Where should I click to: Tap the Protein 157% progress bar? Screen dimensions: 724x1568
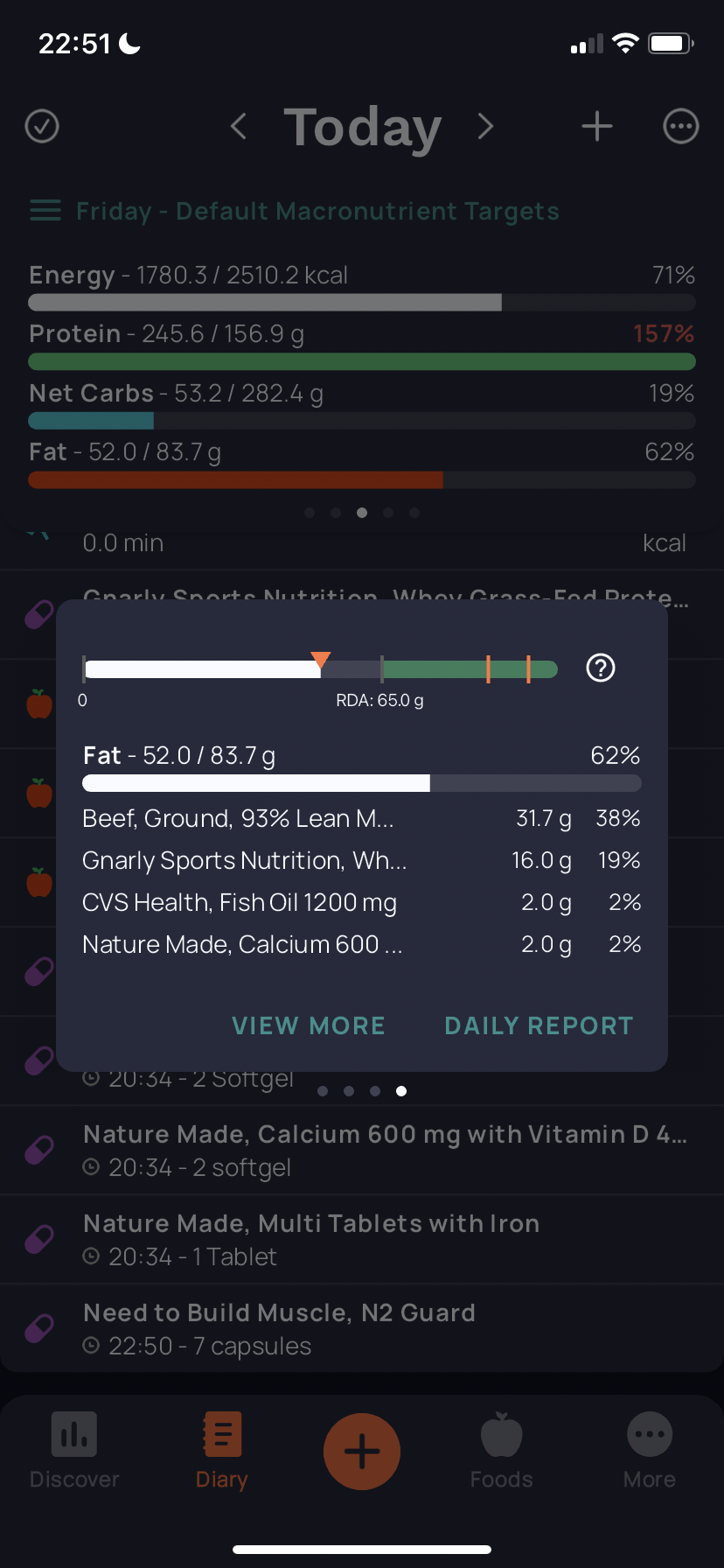362,361
